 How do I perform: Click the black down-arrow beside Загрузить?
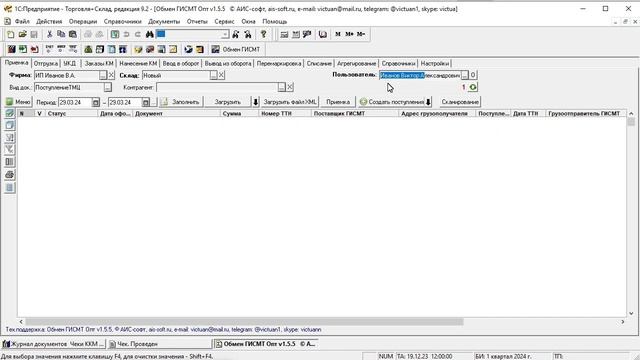(x=256, y=102)
